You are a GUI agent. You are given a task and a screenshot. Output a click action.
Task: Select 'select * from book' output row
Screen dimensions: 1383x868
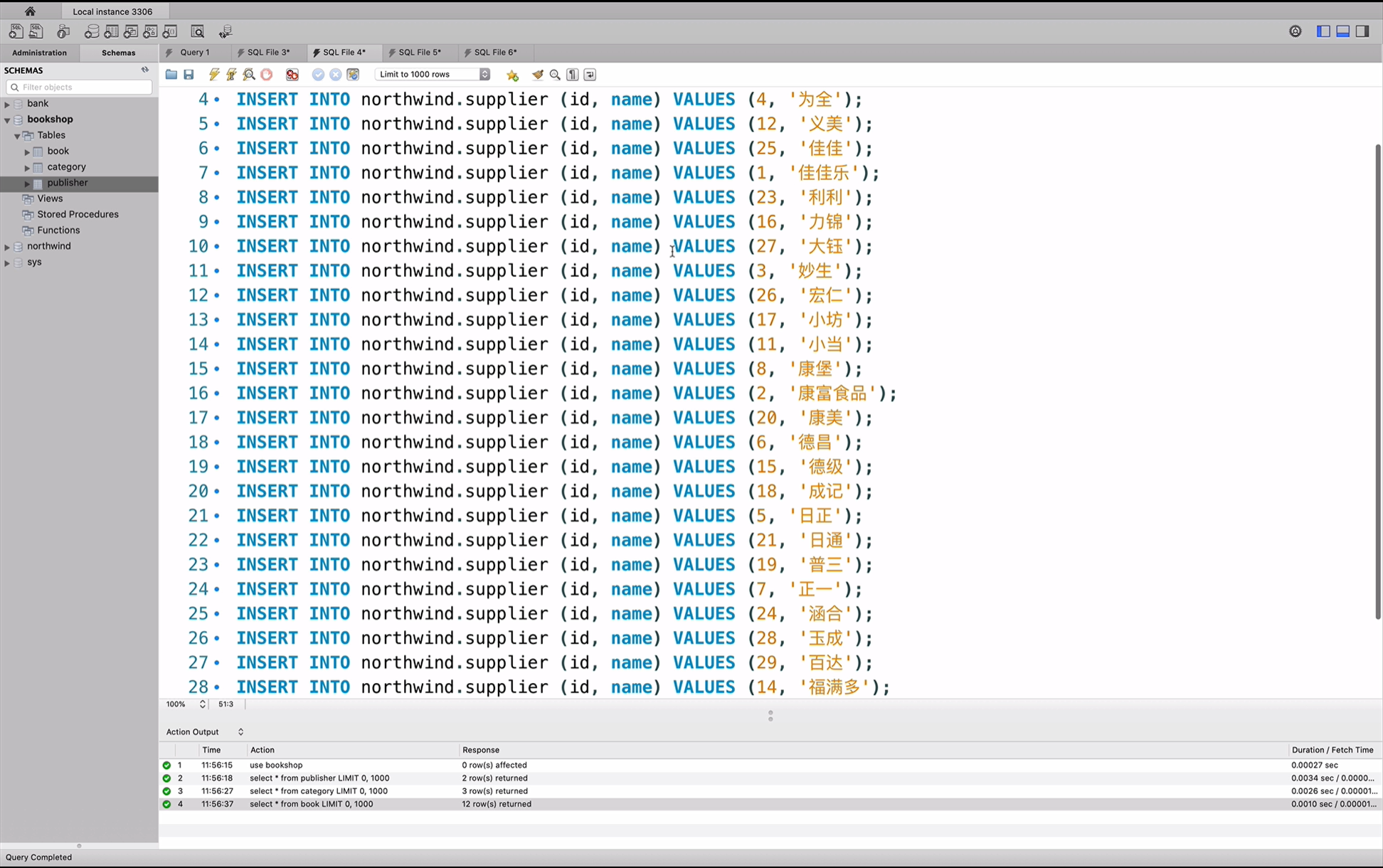point(770,805)
